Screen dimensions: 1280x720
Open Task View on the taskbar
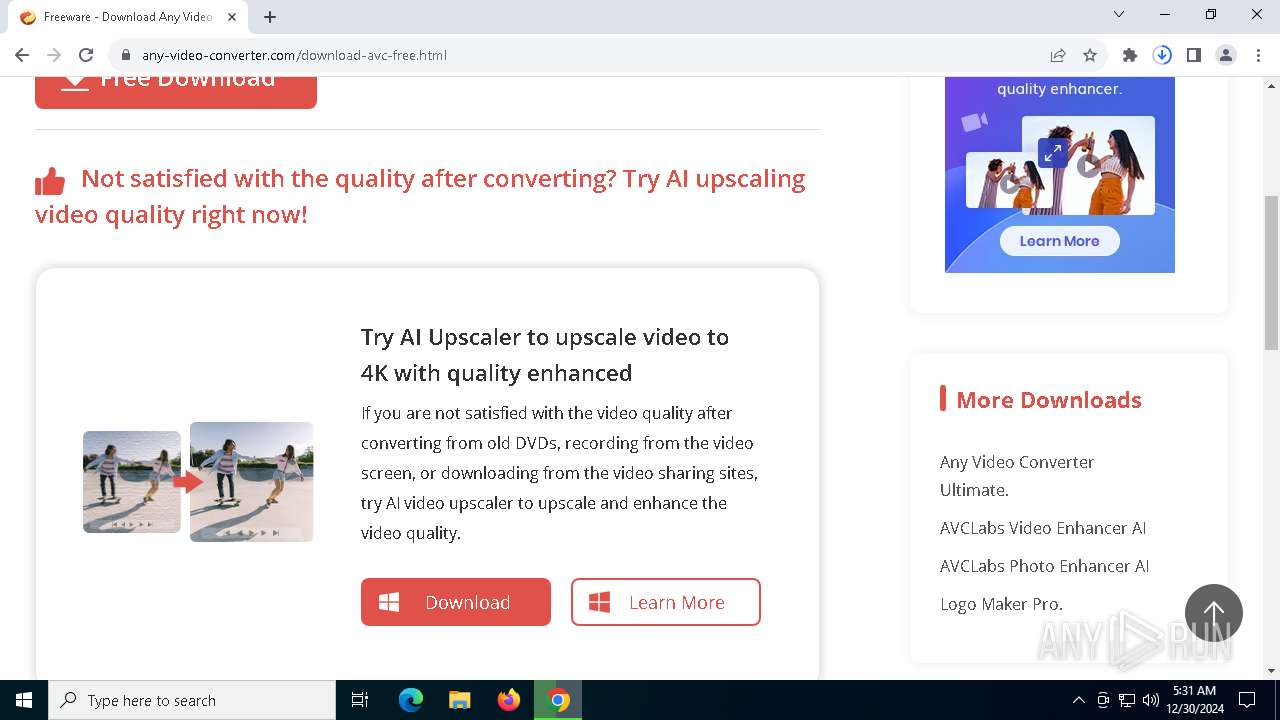[360, 700]
